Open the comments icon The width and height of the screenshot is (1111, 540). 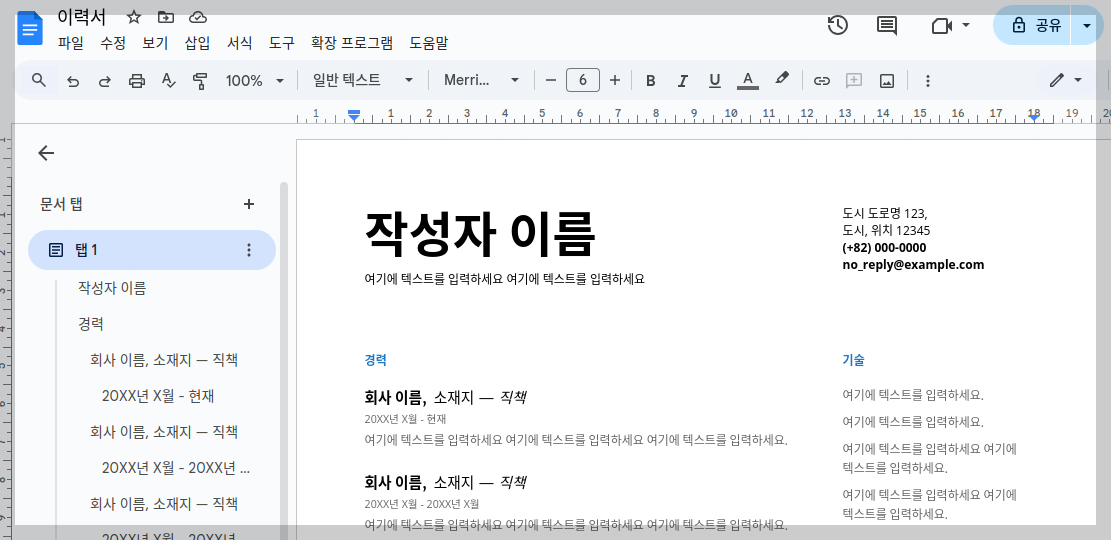click(886, 26)
